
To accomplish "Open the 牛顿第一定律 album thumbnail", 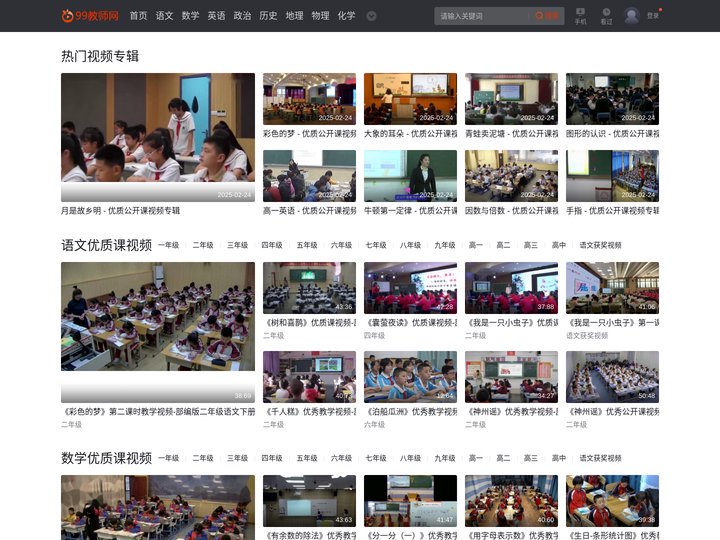I will click(411, 176).
